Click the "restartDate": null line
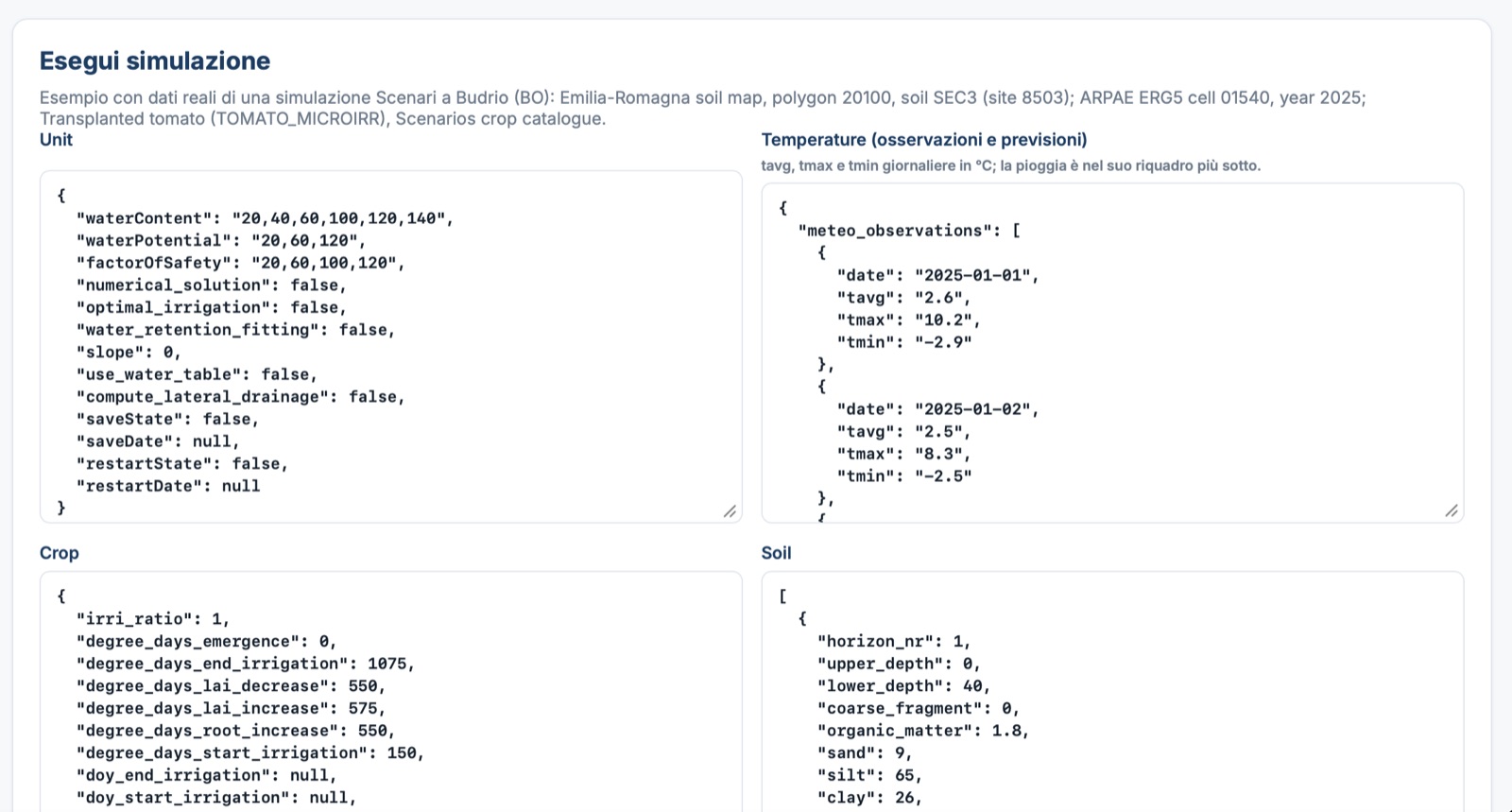The image size is (1512, 812). [x=167, y=486]
